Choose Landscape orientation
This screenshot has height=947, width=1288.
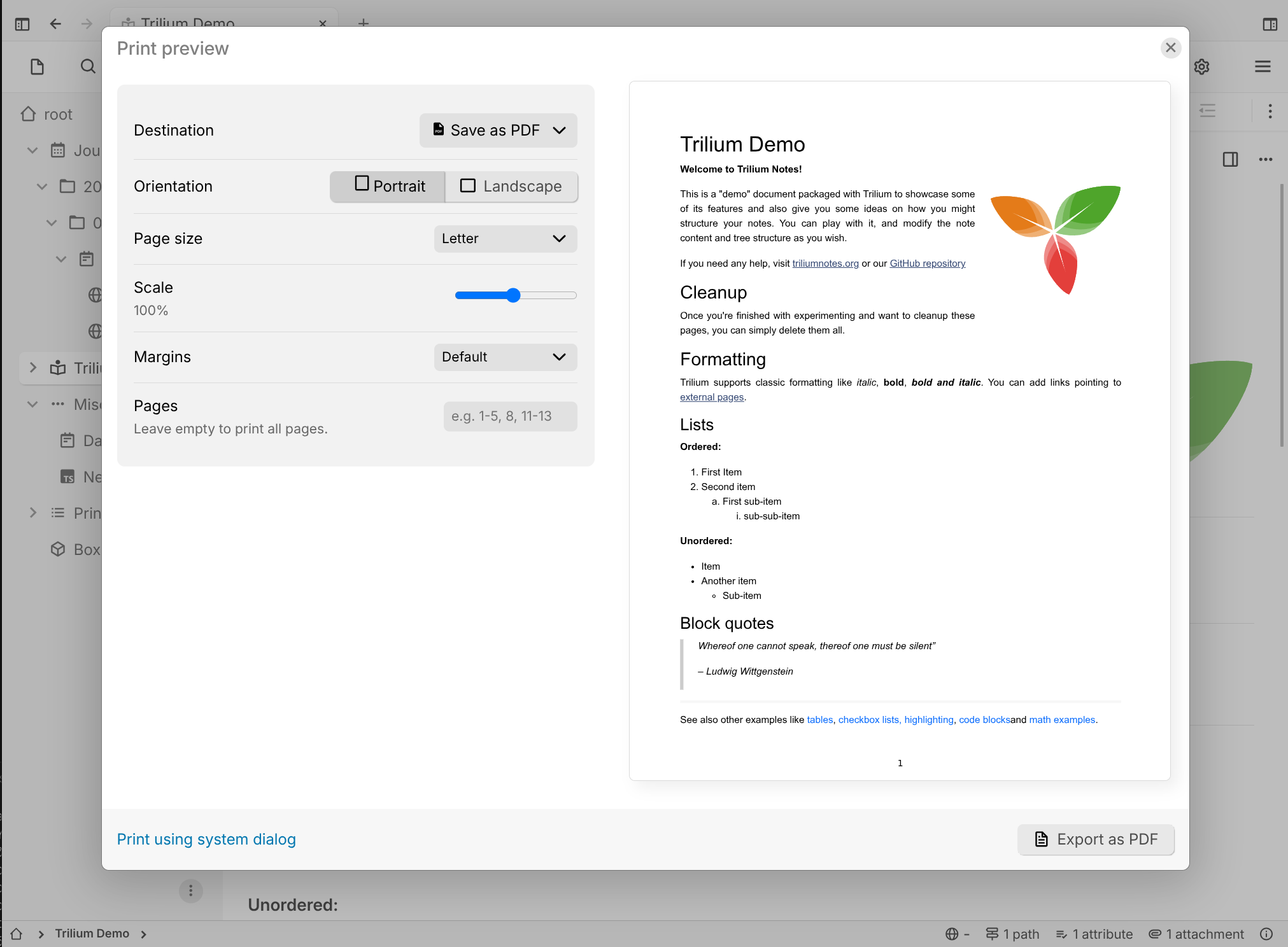pos(511,186)
